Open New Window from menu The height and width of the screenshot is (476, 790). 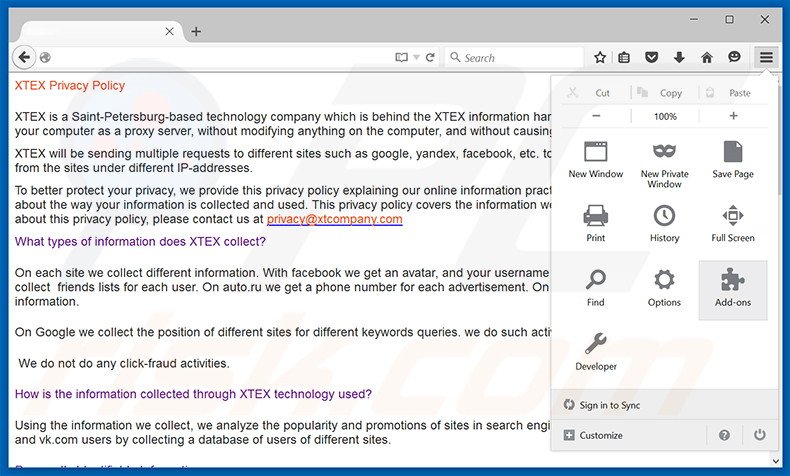[596, 160]
